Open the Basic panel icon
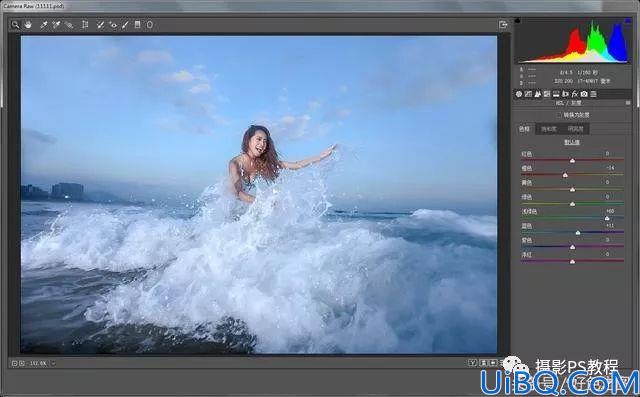 (x=519, y=94)
